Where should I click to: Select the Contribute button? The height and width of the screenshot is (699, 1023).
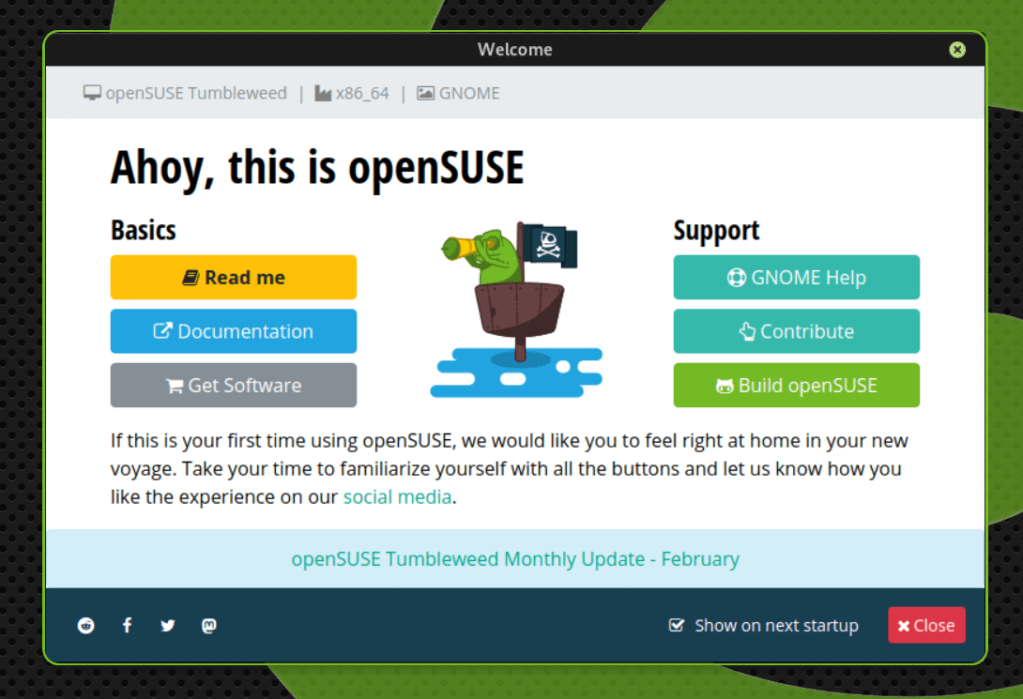coord(796,332)
